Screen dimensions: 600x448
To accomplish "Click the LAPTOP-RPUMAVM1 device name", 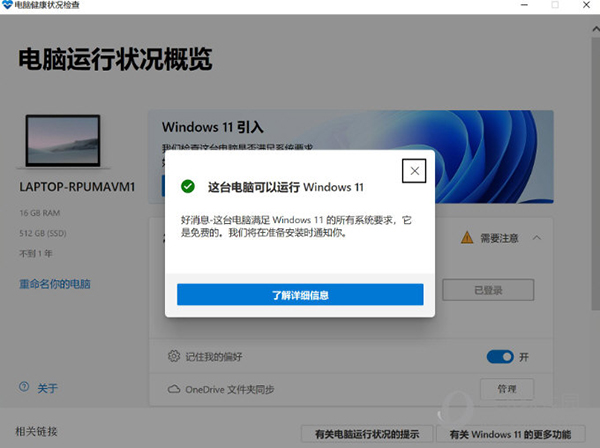I will pos(77,187).
